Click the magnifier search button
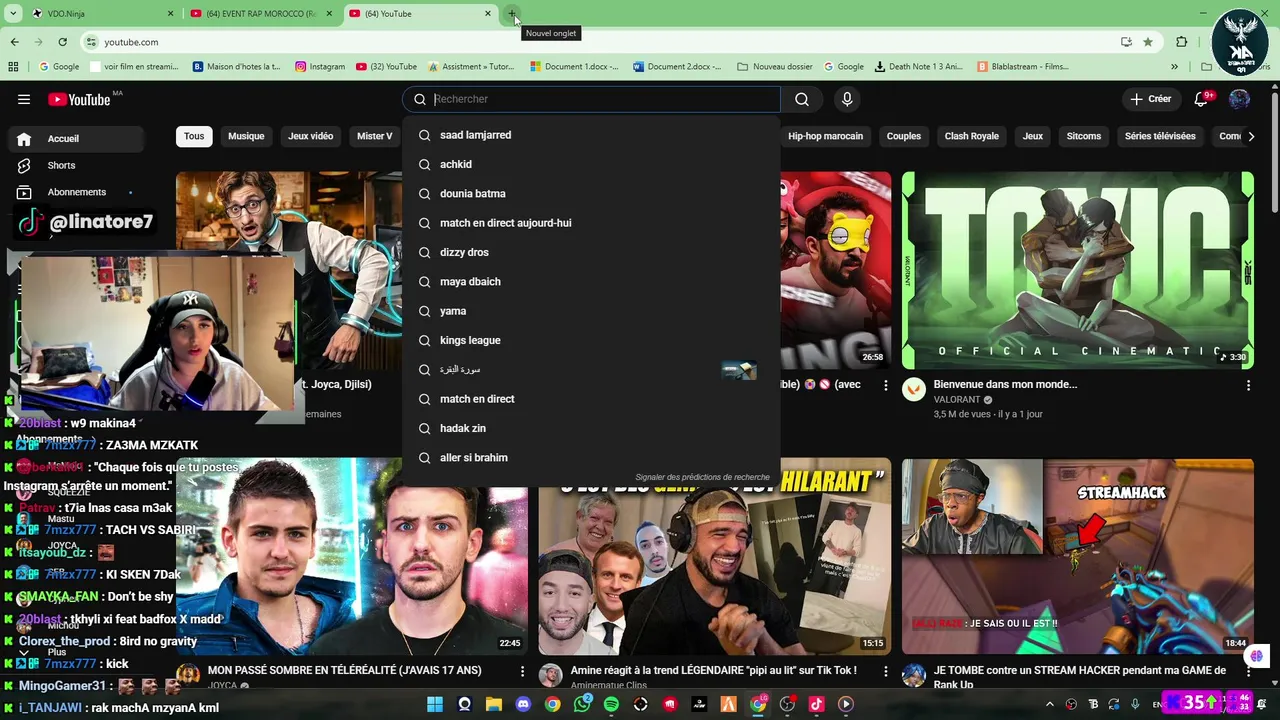 (802, 99)
